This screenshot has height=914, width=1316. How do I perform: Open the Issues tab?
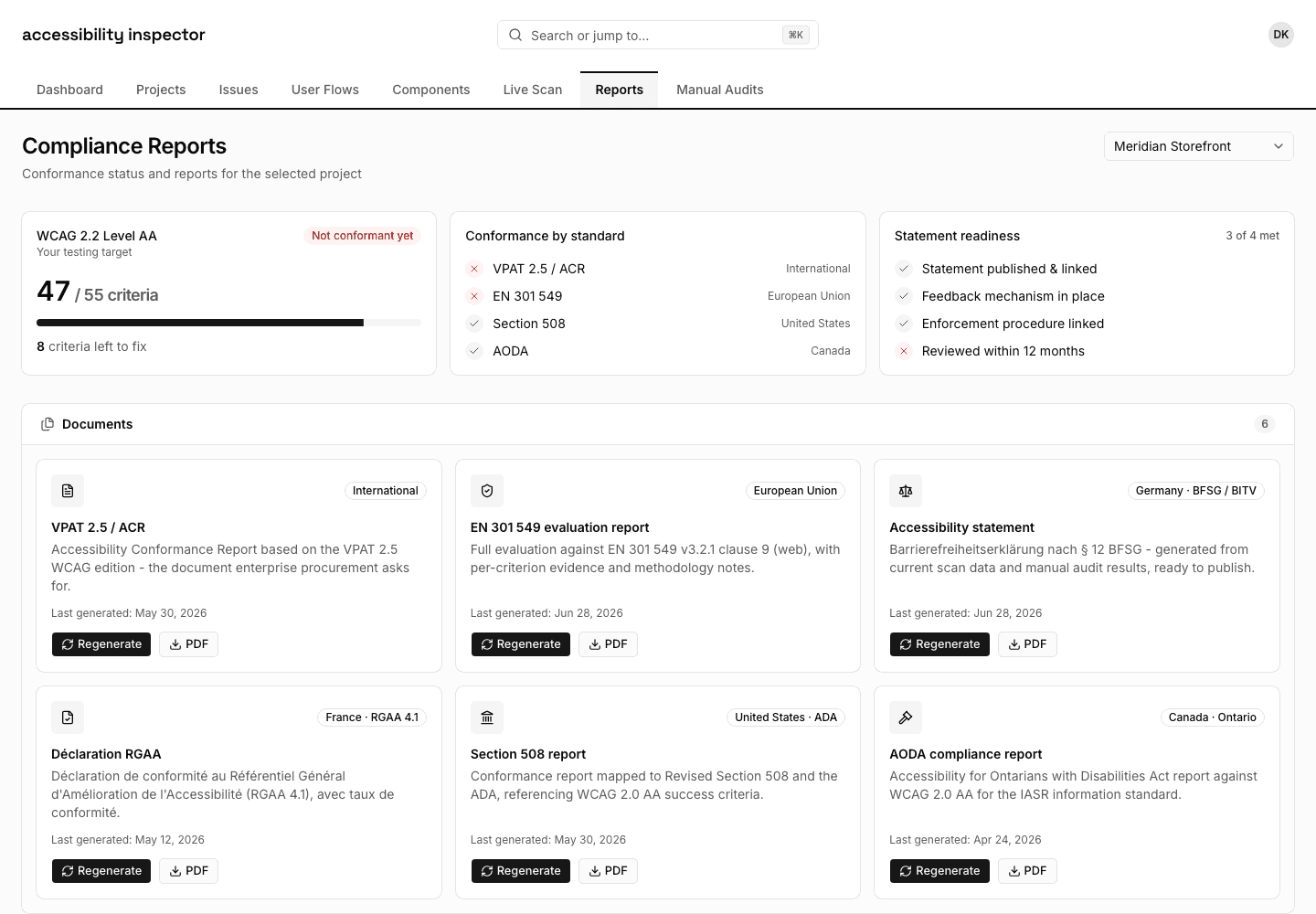point(239,90)
